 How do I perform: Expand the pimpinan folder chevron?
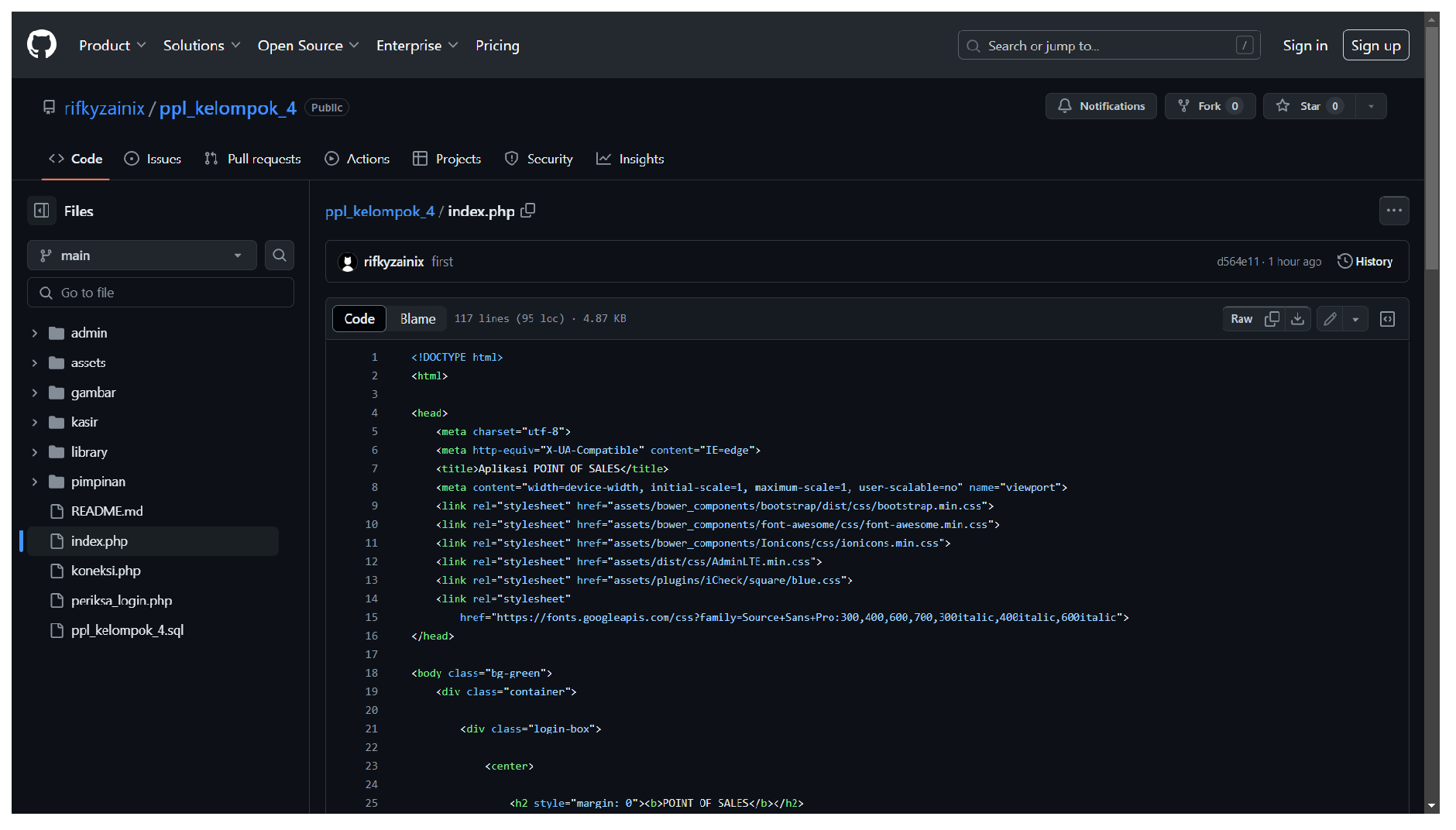pos(35,482)
